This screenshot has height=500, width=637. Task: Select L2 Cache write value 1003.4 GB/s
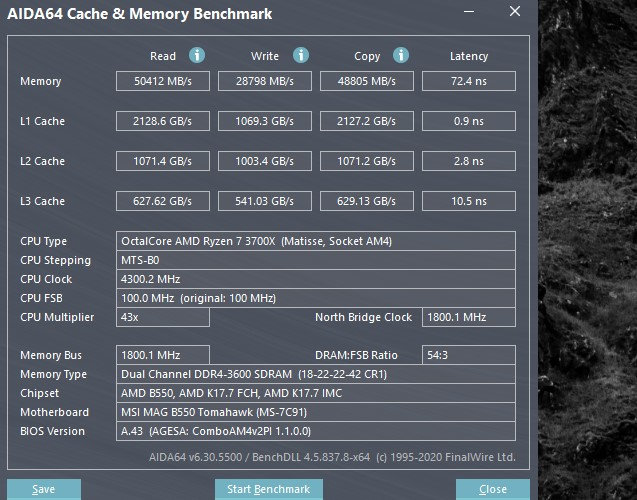pos(265,161)
